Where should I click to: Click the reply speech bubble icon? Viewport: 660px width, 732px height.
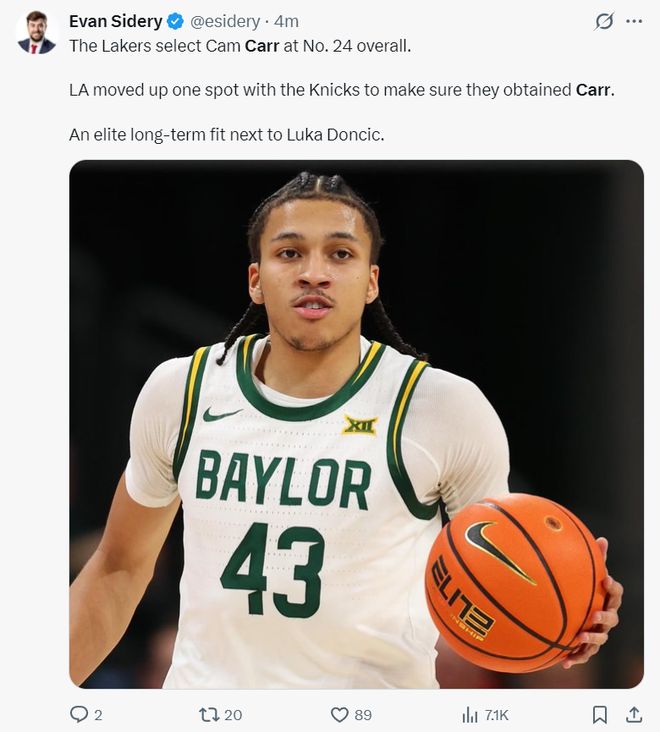78,714
